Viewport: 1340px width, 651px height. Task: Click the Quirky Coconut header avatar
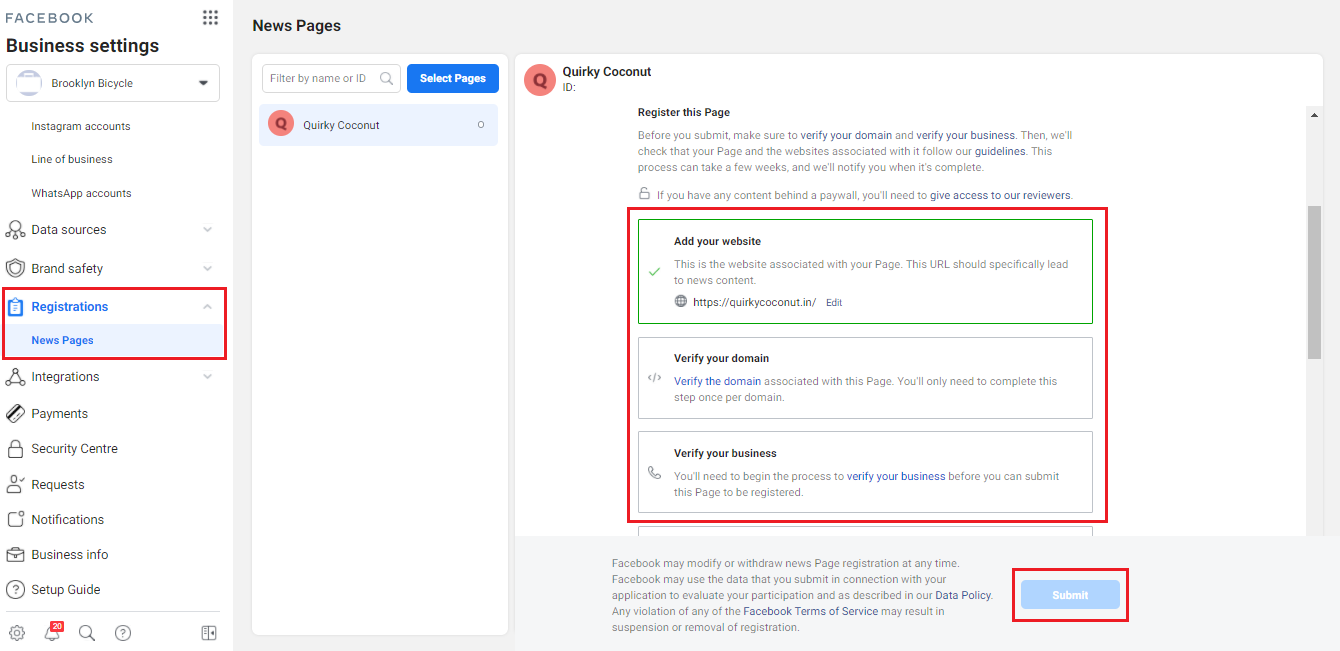(540, 80)
